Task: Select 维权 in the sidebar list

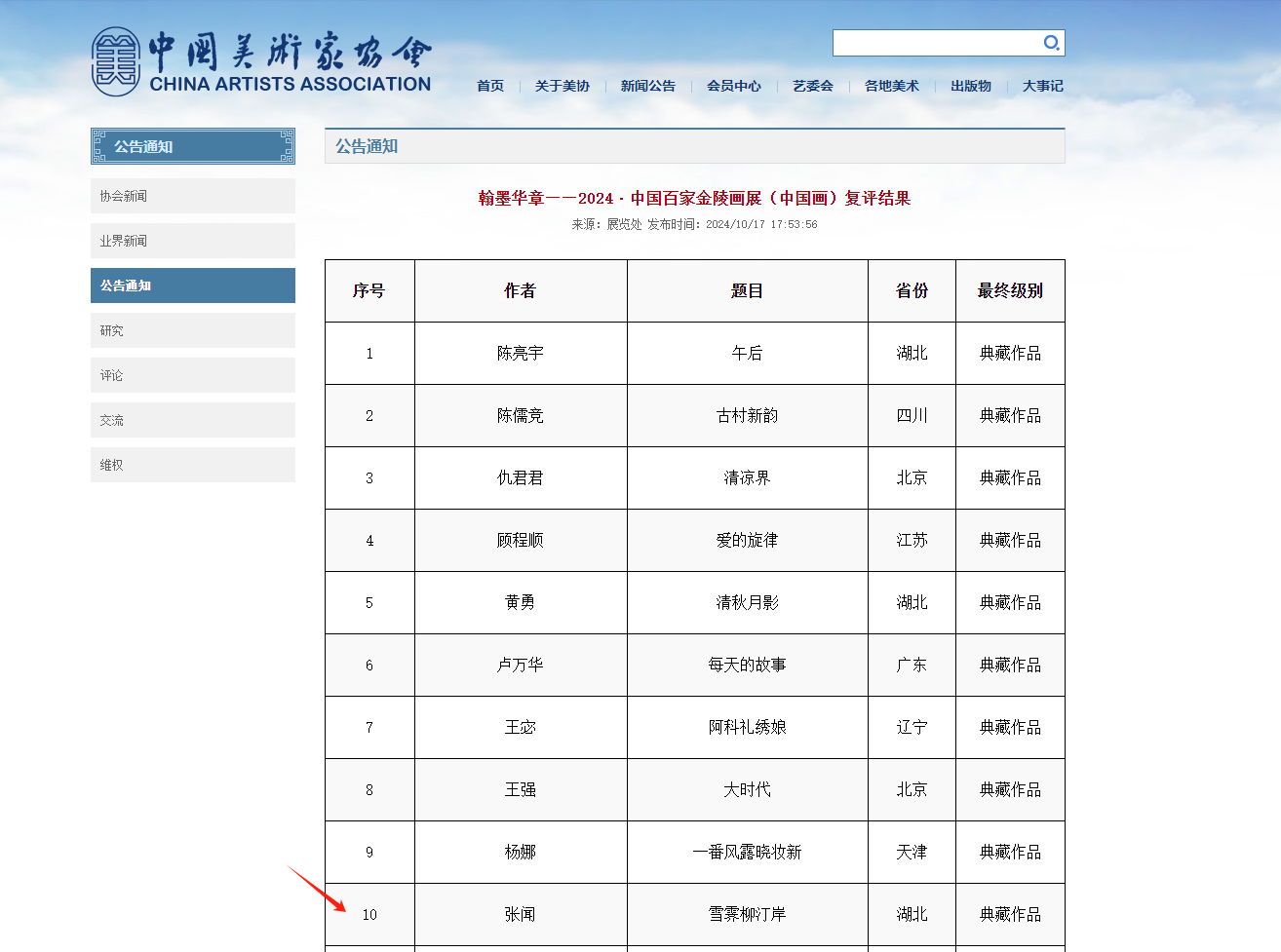Action: pyautogui.click(x=193, y=465)
